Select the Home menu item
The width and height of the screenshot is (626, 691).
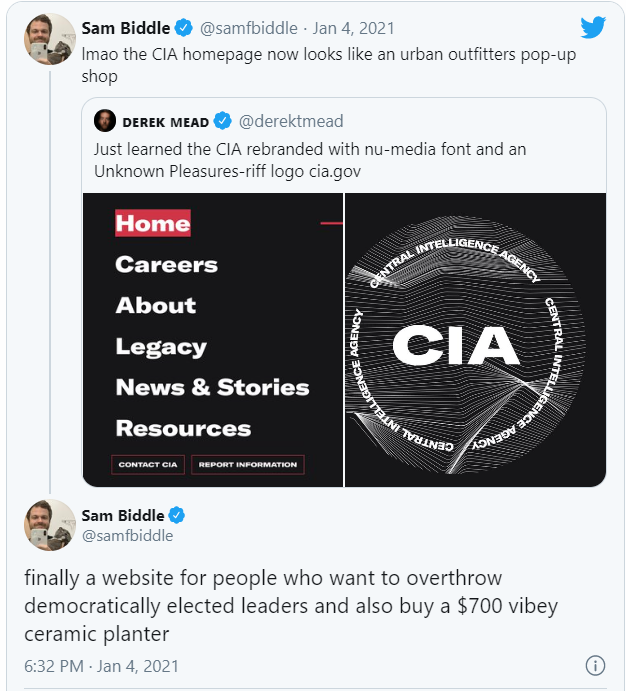[152, 223]
